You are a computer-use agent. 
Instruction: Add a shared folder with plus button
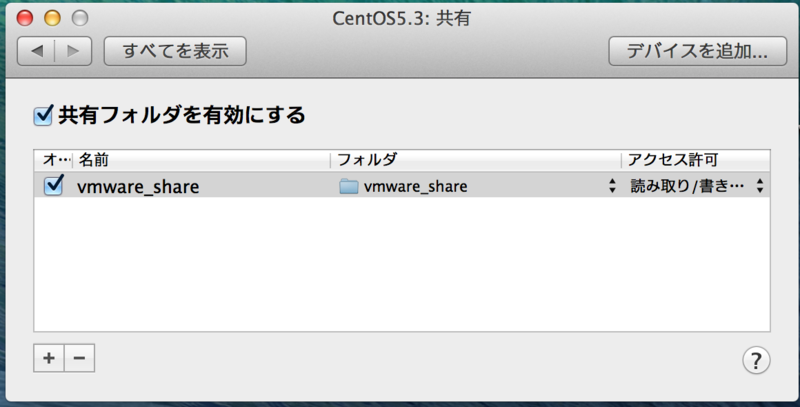[49, 358]
